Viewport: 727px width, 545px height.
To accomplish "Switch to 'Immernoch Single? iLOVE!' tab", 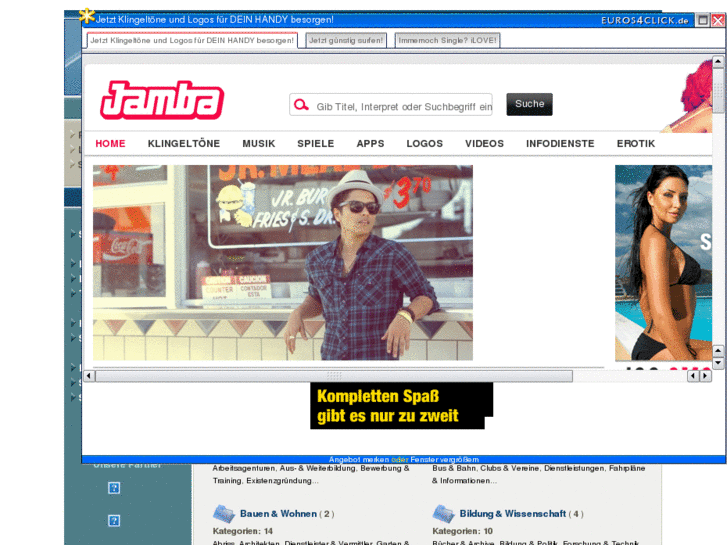I will pyautogui.click(x=447, y=40).
